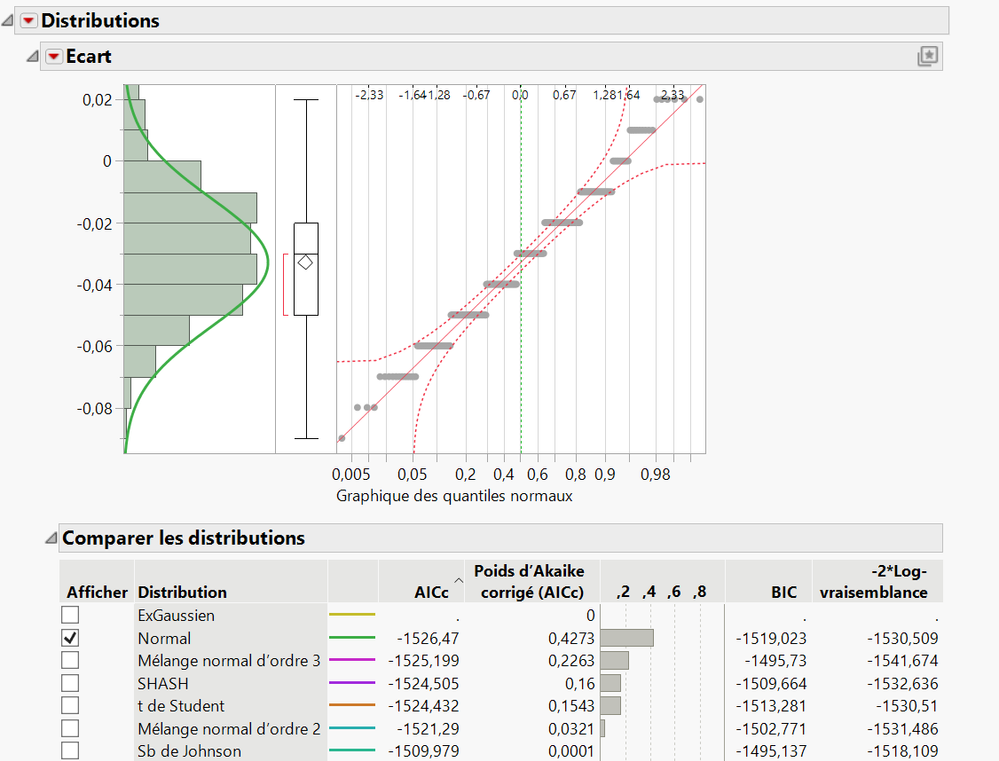Click the AICc column header
This screenshot has height=761, width=999.
[x=430, y=590]
